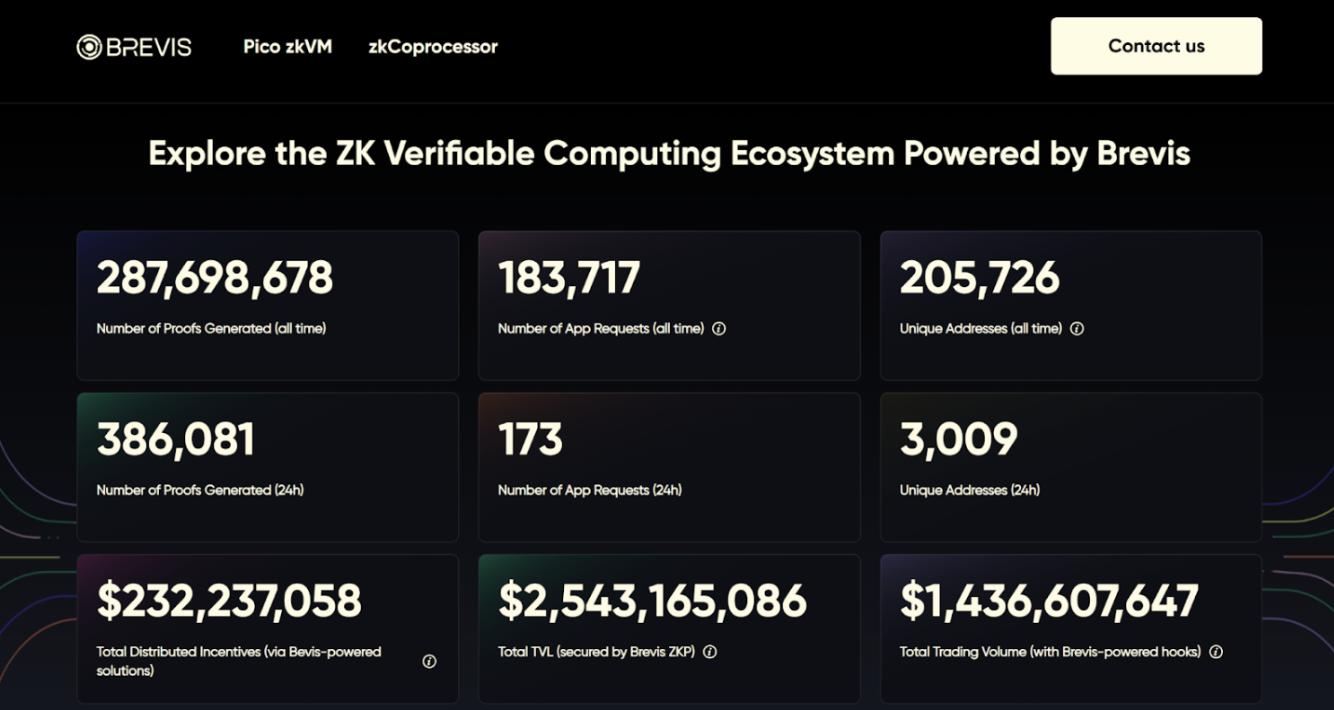The width and height of the screenshot is (1334, 710).
Task: Select the 173 app requests (24h) card
Action: click(669, 467)
